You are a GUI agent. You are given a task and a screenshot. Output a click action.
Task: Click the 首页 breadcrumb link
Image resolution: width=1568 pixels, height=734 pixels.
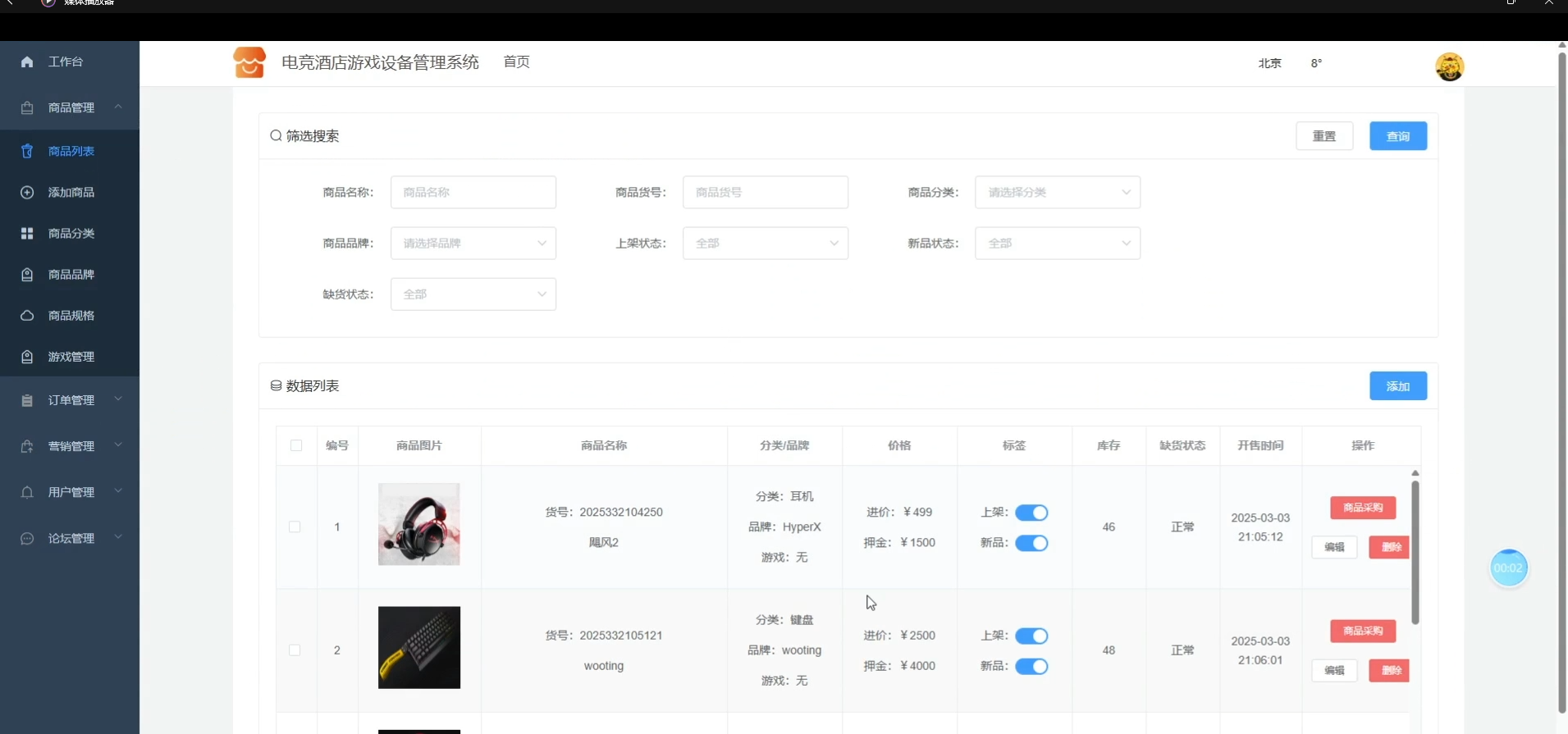click(x=517, y=62)
